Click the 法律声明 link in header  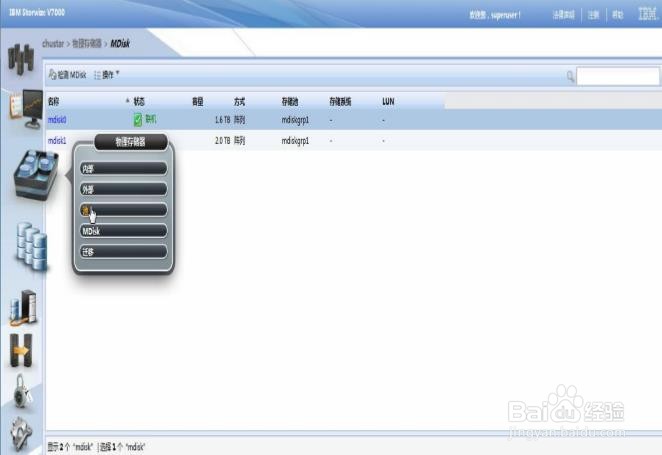[x=564, y=15]
